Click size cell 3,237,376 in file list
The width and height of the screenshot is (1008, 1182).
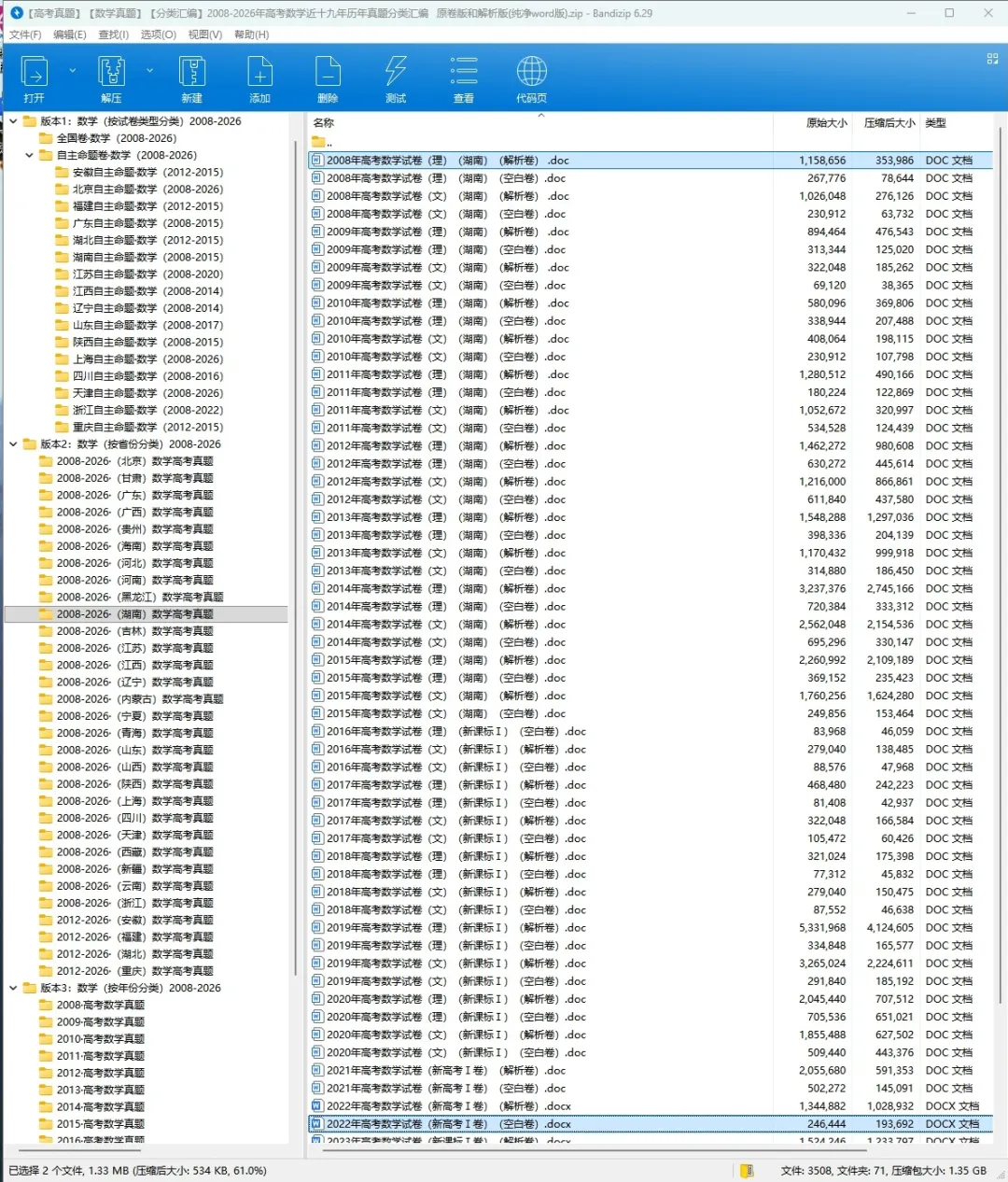point(822,589)
